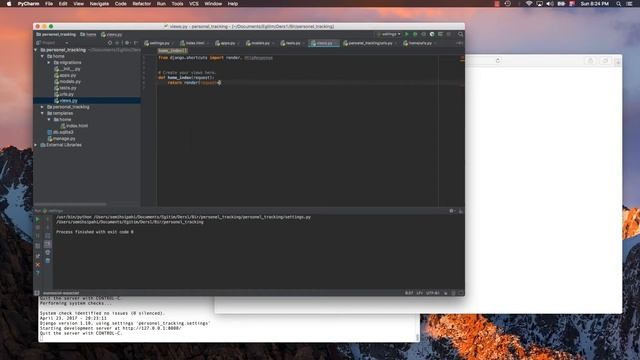Viewport: 640px width, 360px height.
Task: Run the settings configuration with green play button
Action: coord(407,34)
